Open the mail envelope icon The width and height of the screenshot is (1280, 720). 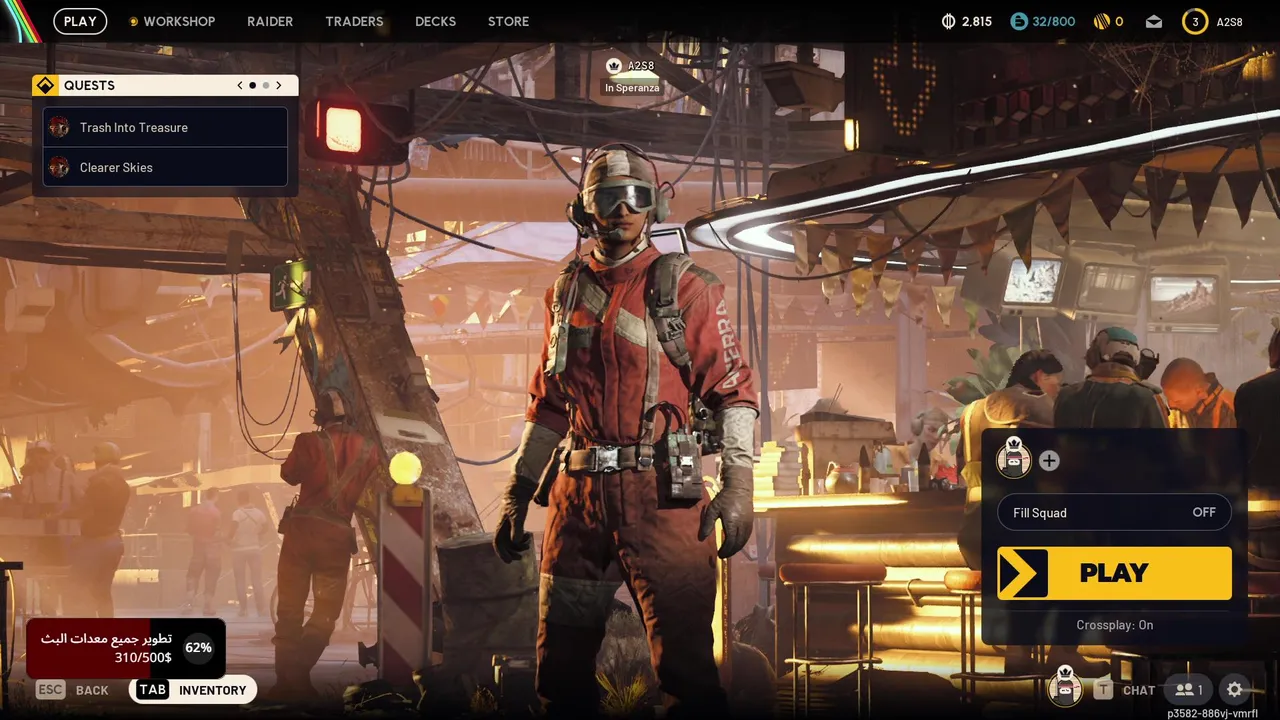tap(1154, 21)
